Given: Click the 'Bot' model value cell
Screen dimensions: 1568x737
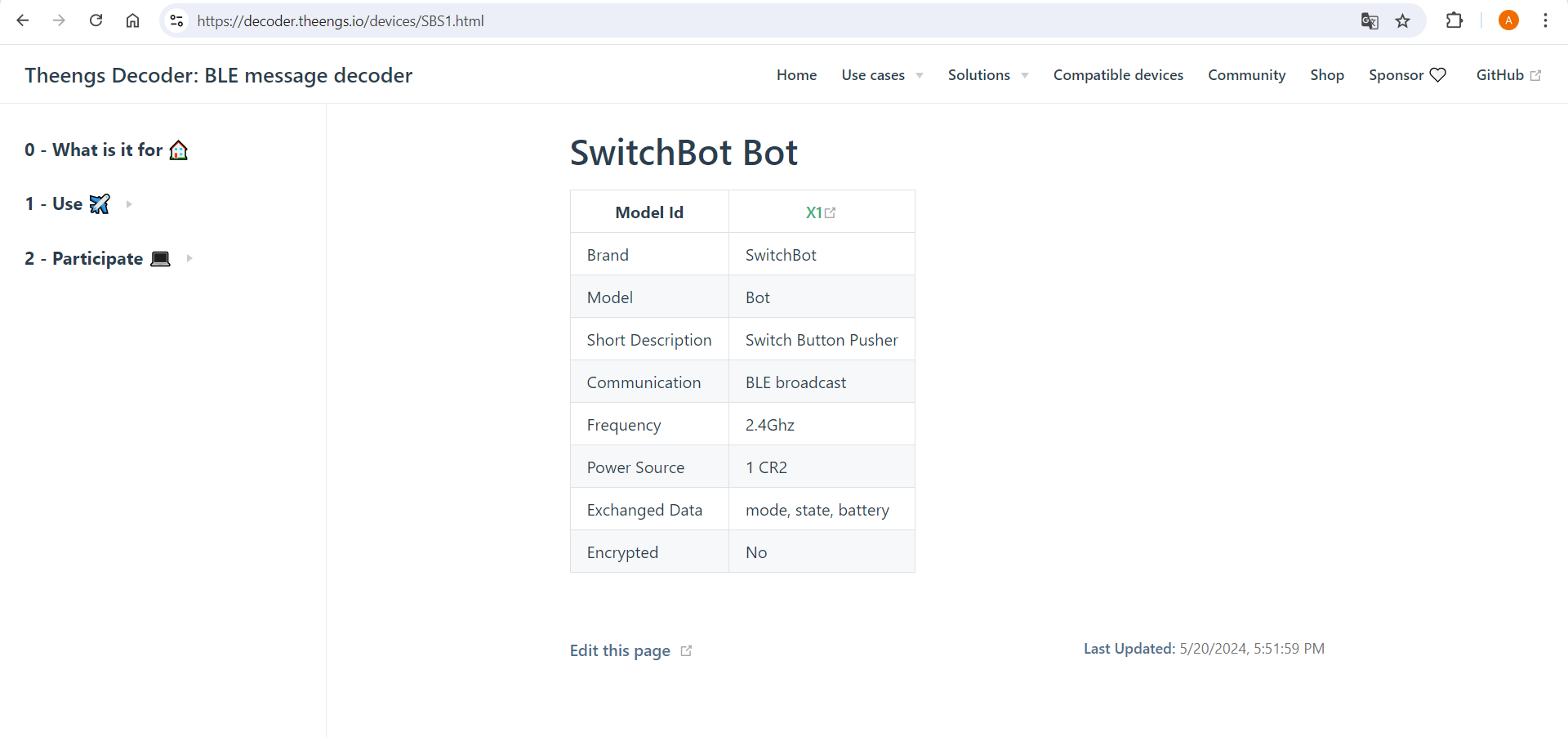Looking at the screenshot, I should [x=822, y=297].
